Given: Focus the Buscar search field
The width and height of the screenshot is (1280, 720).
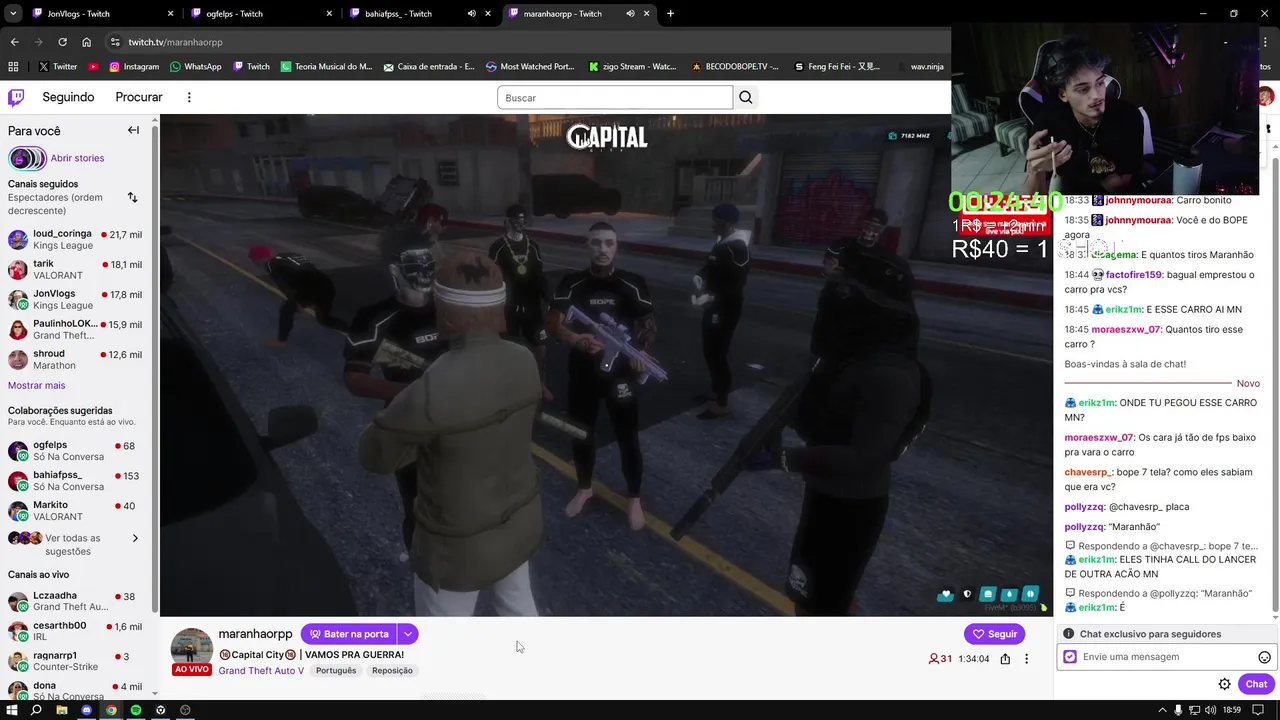Looking at the screenshot, I should coord(615,97).
